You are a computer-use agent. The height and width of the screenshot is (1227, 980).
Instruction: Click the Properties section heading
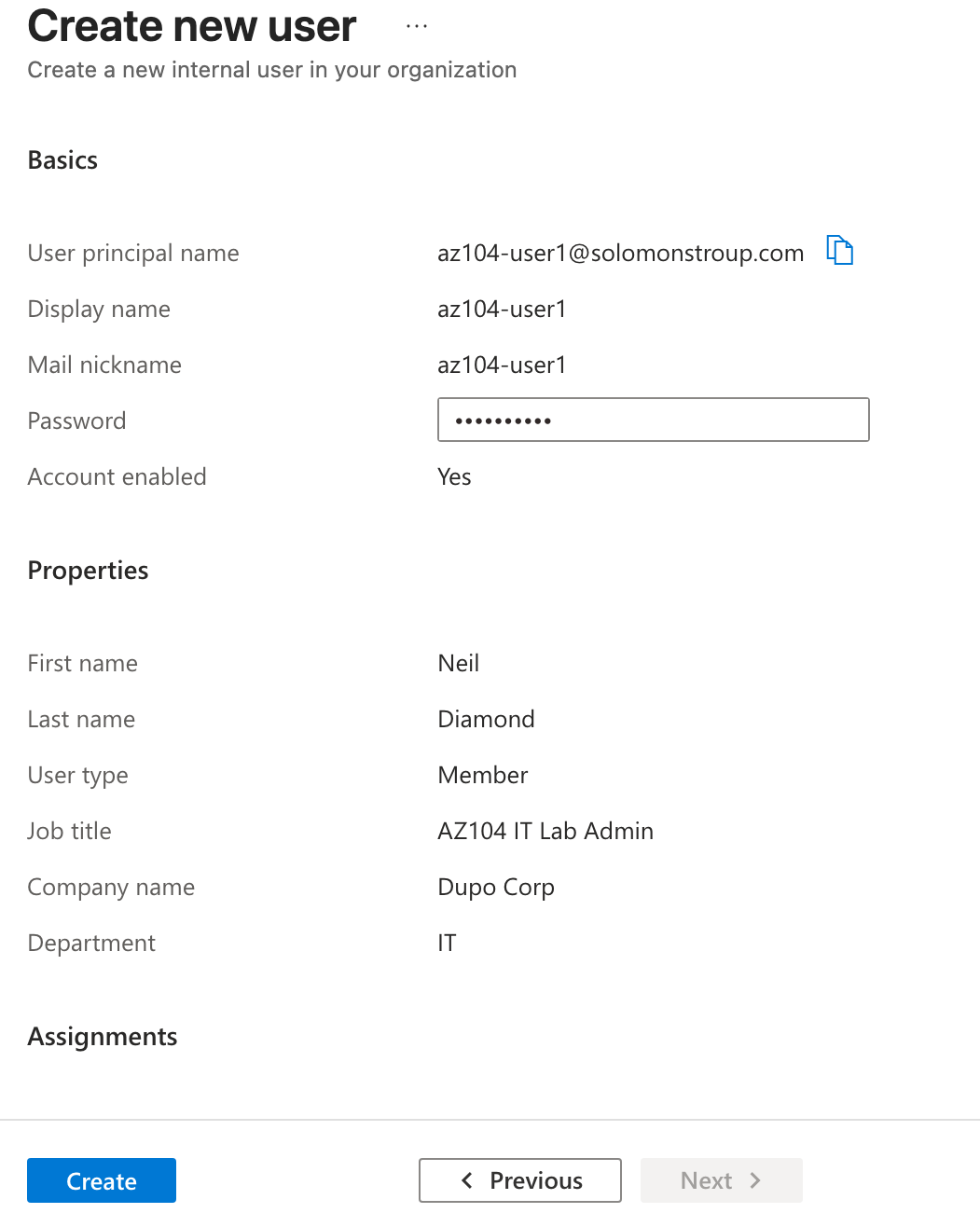(x=88, y=571)
